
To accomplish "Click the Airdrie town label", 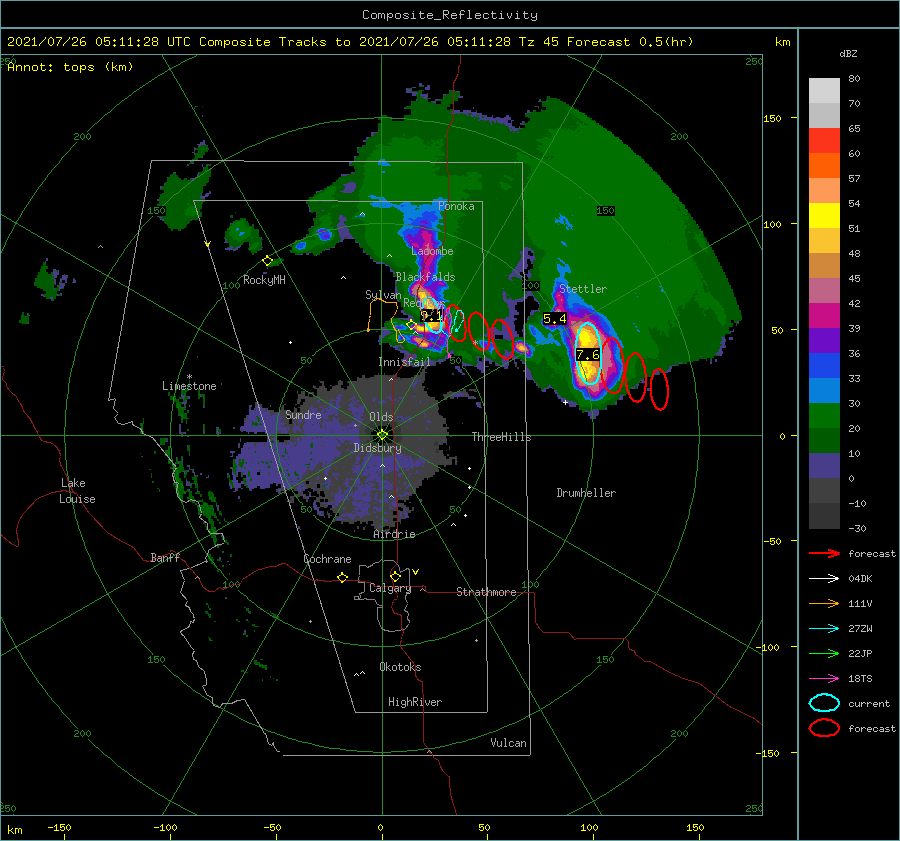I will pos(394,534).
